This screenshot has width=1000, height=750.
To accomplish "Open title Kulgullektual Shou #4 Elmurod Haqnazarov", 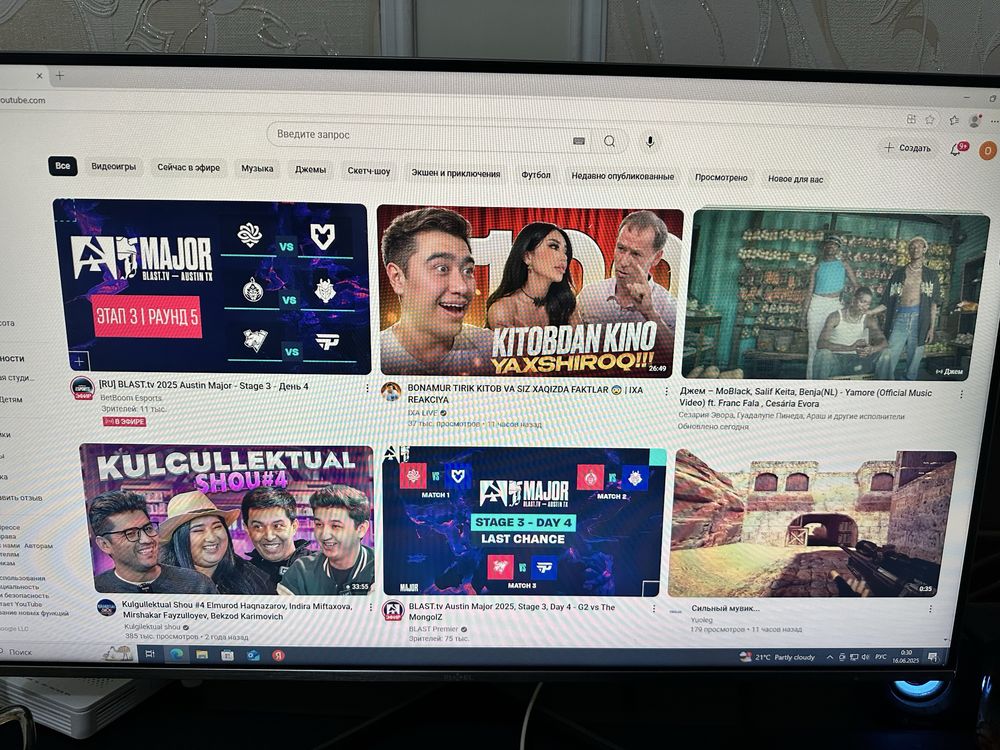I will [237, 610].
